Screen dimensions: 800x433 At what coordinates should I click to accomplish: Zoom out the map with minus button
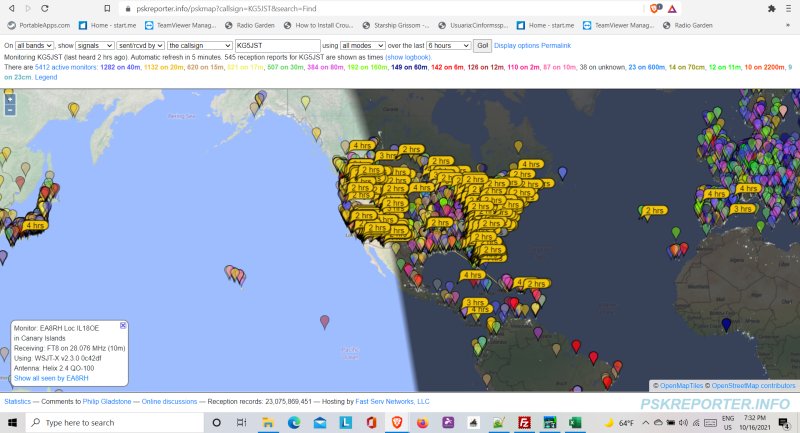click(x=10, y=110)
